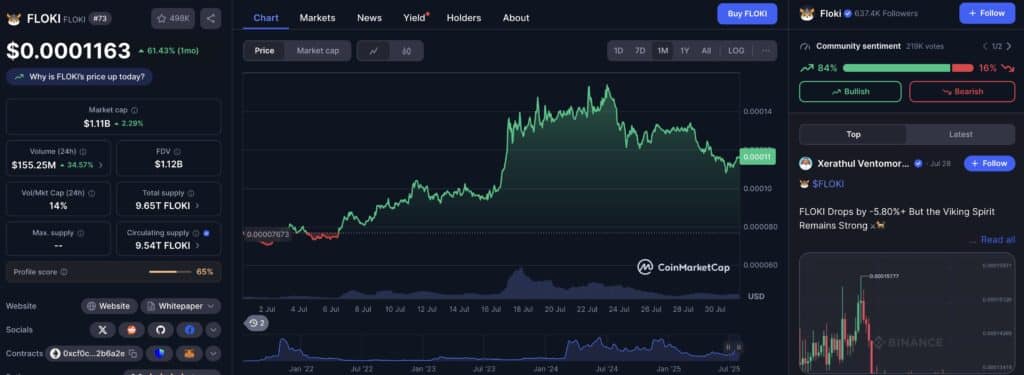The width and height of the screenshot is (1024, 375).
Task: Expand the Whitepaper dropdown
Action: tap(181, 306)
